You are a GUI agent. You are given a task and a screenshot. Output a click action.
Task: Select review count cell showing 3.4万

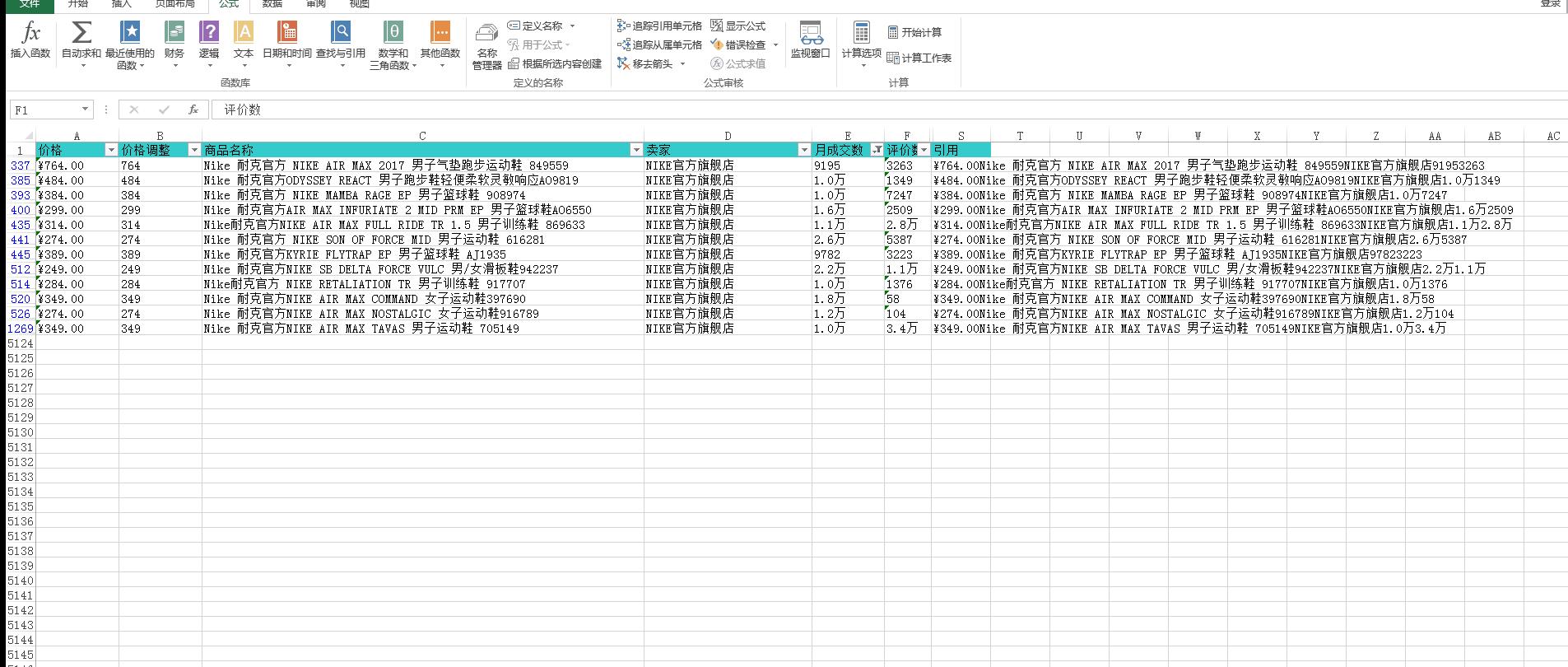point(907,329)
